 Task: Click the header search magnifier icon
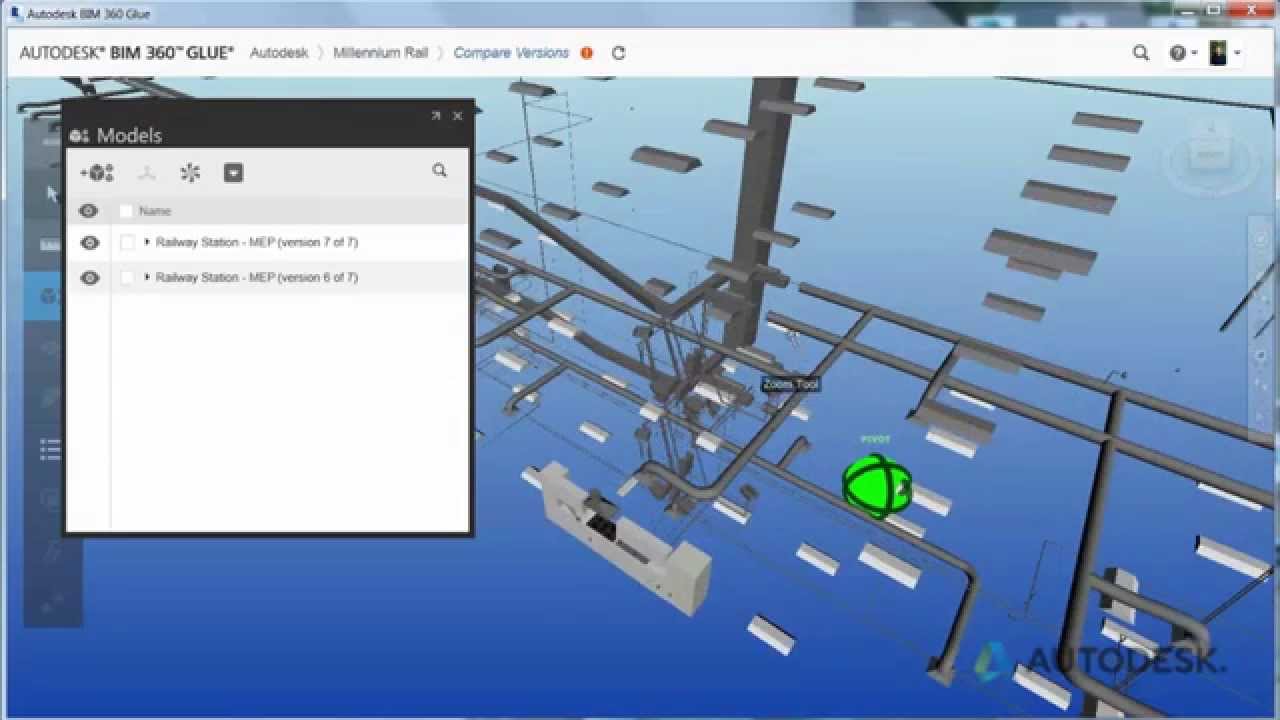1141,53
